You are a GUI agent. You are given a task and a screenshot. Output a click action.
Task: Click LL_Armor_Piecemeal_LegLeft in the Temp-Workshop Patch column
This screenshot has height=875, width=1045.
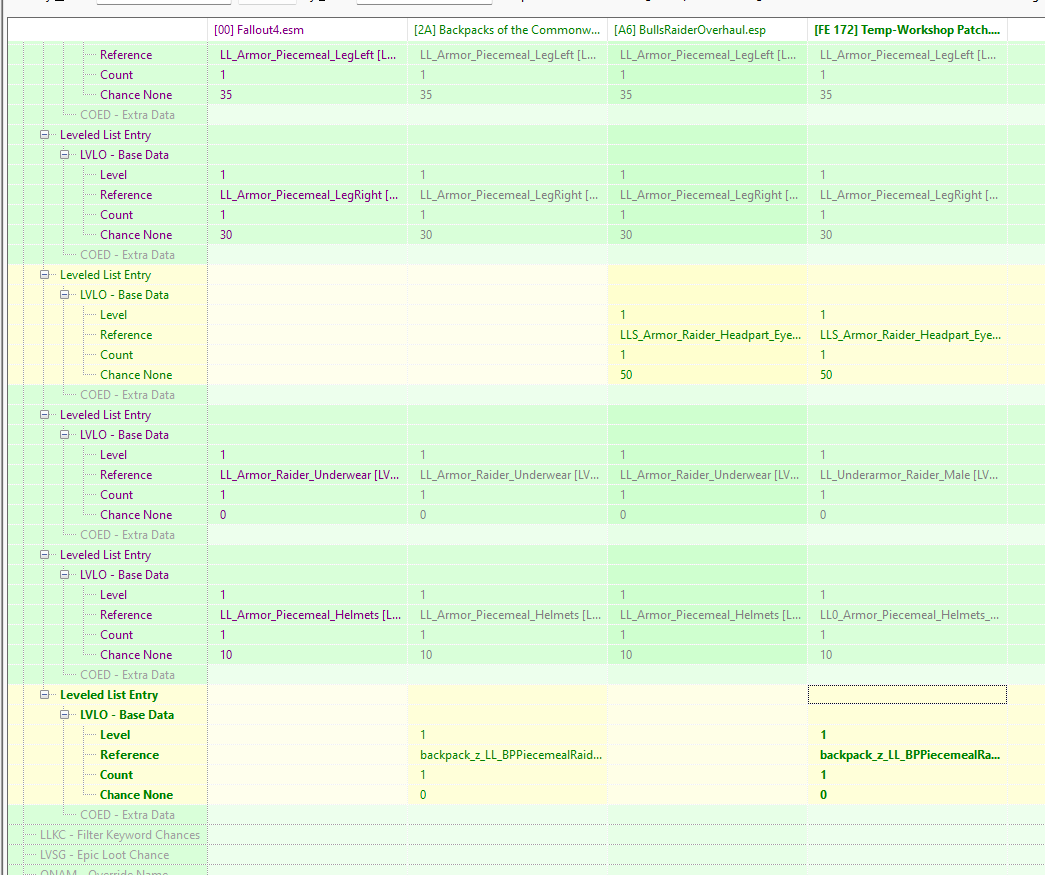tap(908, 55)
